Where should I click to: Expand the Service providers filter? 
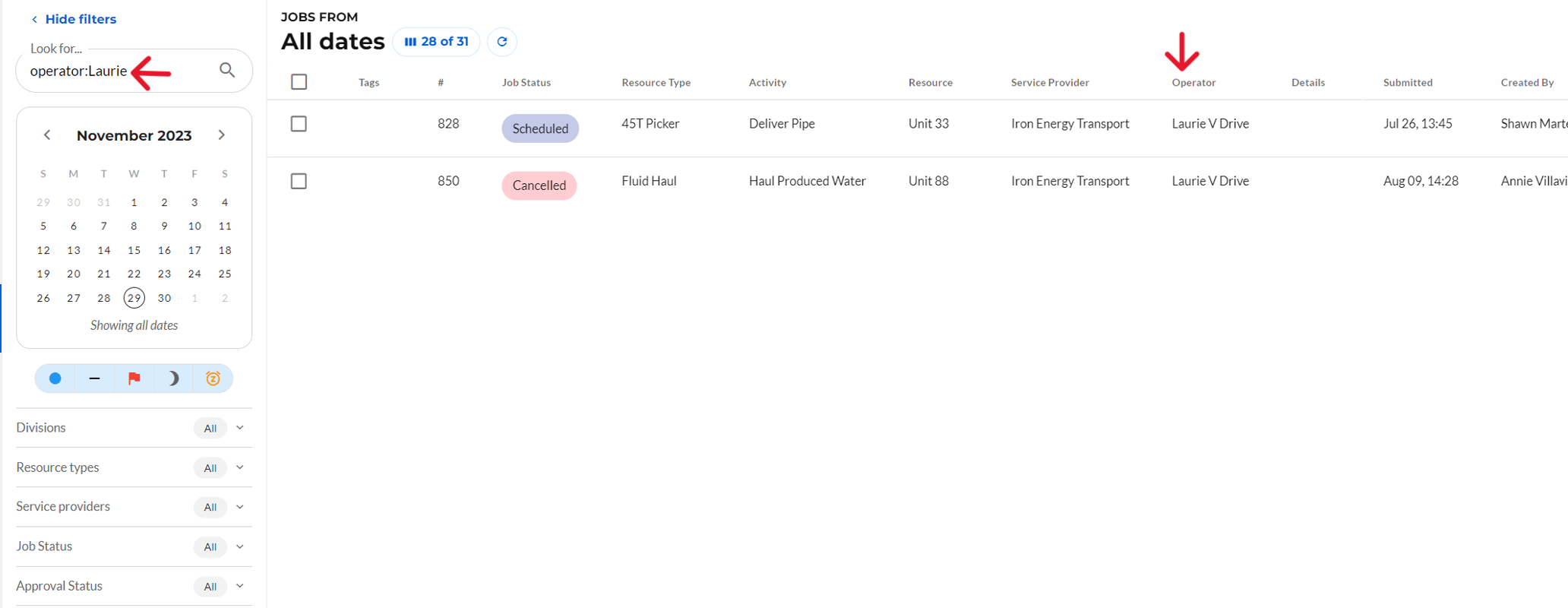[x=134, y=507]
